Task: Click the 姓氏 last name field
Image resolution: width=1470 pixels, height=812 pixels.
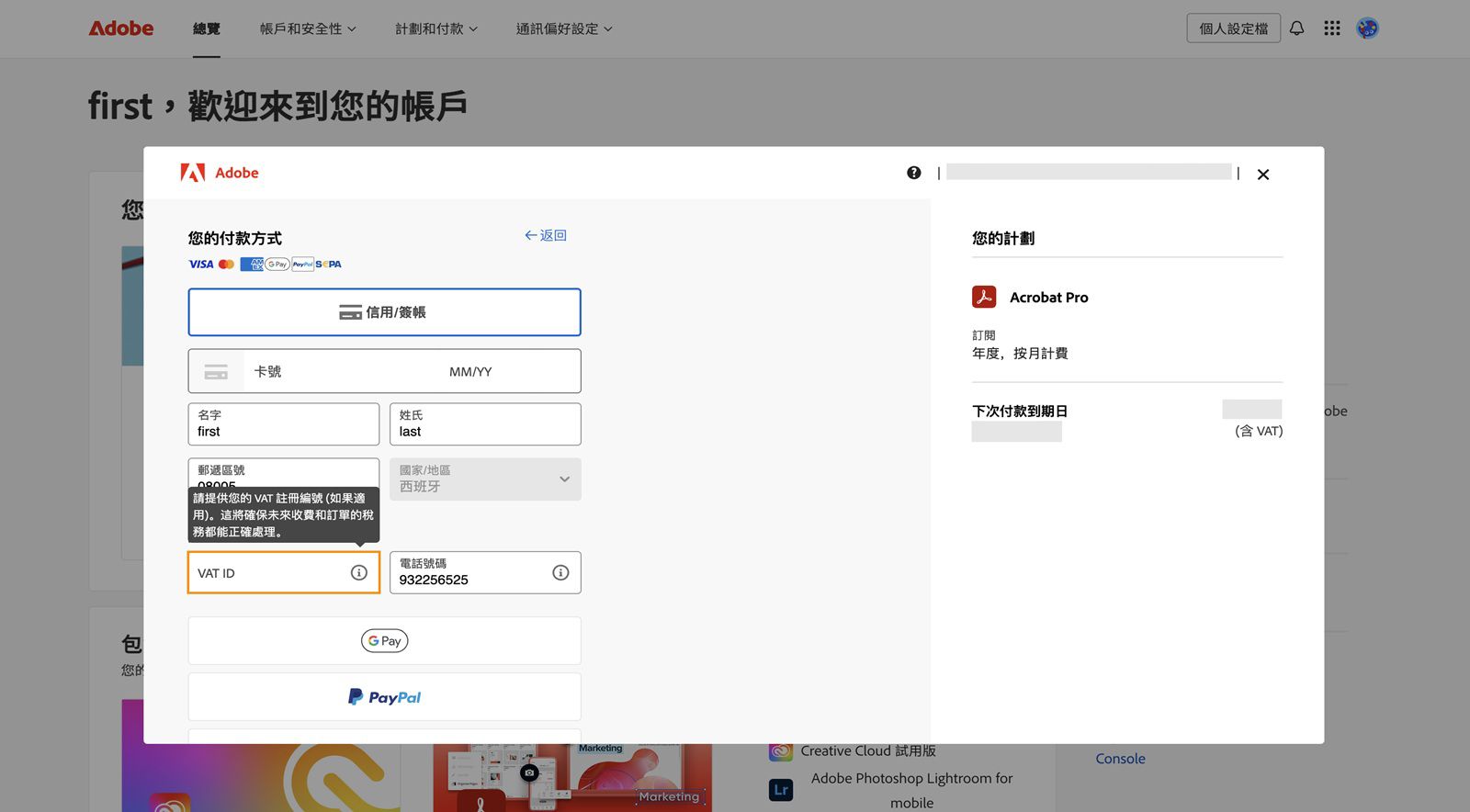Action: pos(485,424)
